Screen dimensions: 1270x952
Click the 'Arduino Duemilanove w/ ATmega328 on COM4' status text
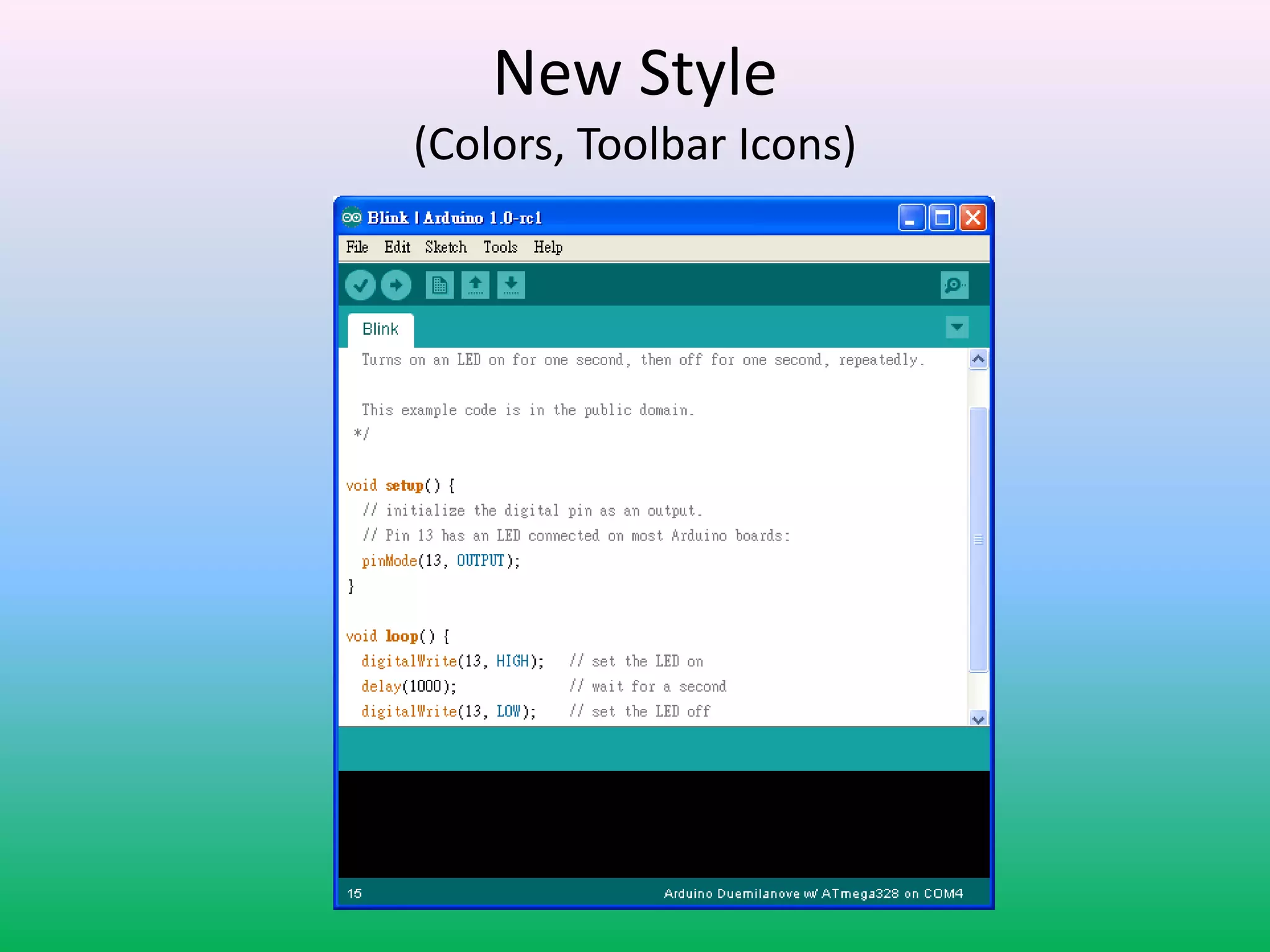click(x=814, y=894)
